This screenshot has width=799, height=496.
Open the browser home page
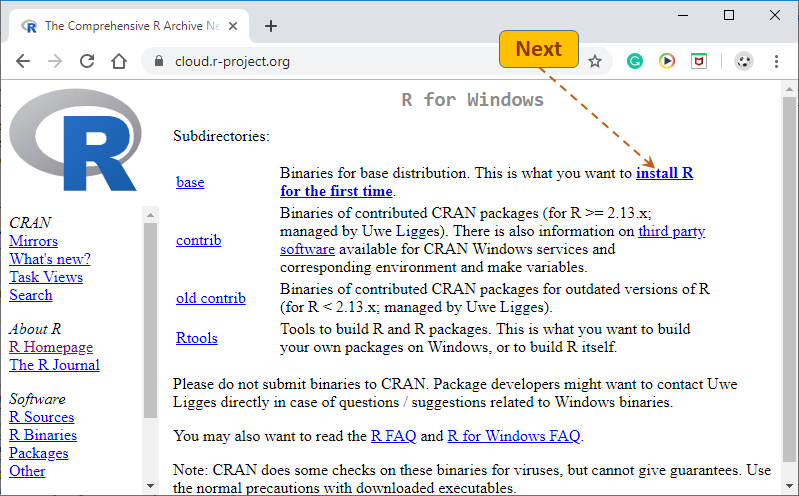point(119,61)
